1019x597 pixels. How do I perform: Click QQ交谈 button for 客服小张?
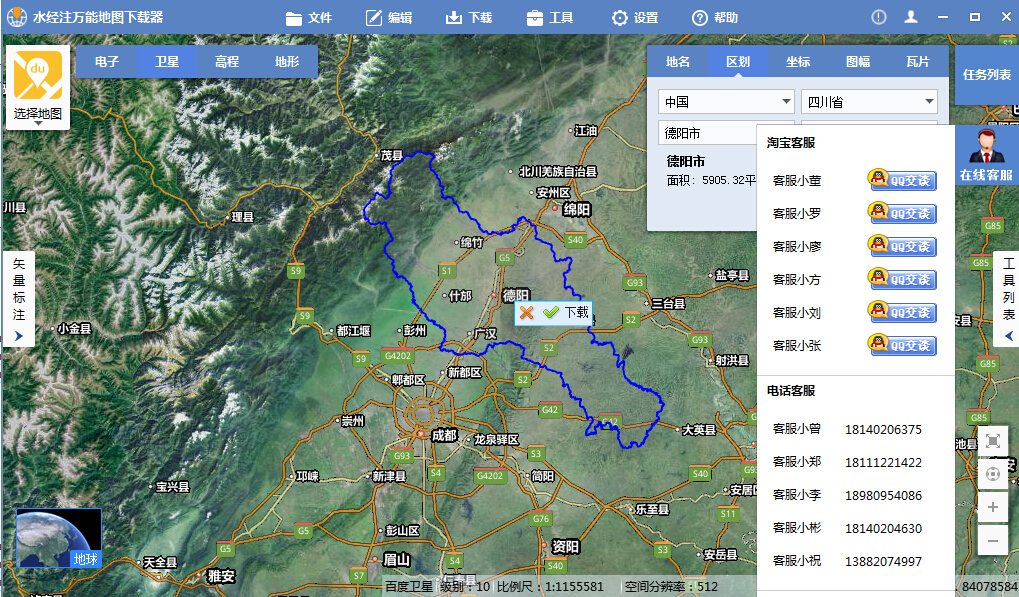pos(903,345)
